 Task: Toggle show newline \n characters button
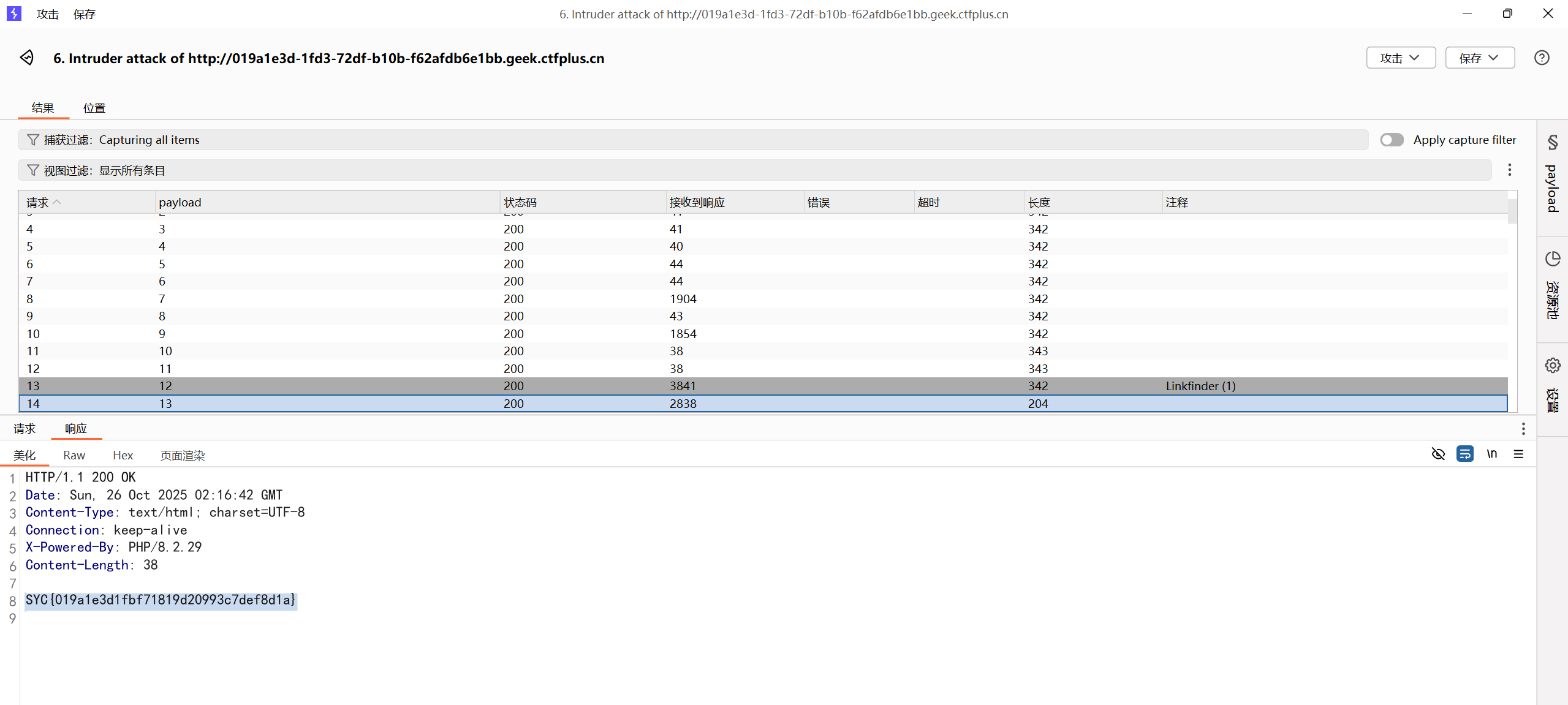[1491, 454]
